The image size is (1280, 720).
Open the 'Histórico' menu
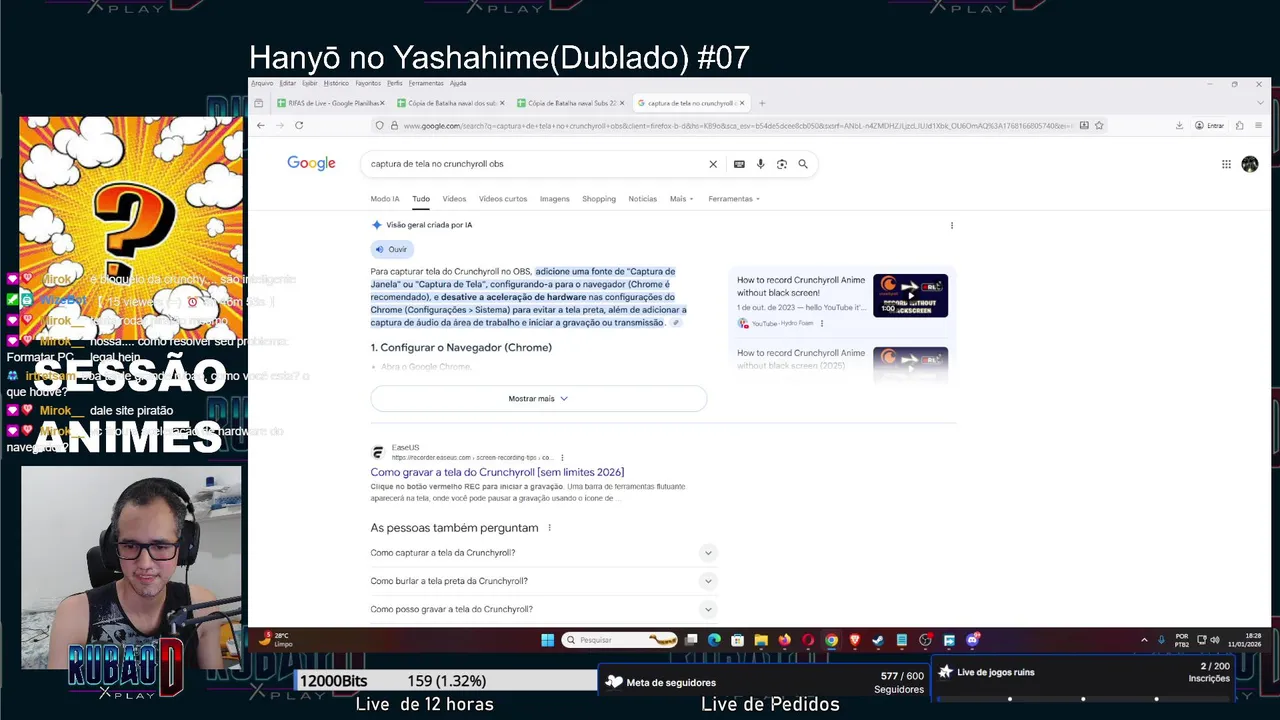click(x=336, y=83)
